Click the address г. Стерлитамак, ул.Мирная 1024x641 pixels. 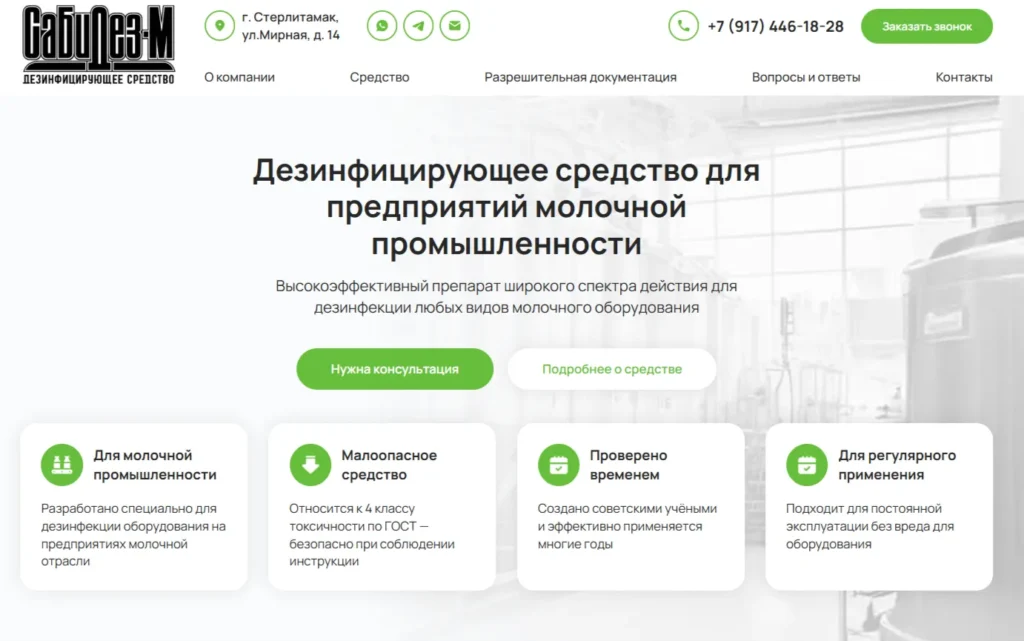tap(291, 26)
